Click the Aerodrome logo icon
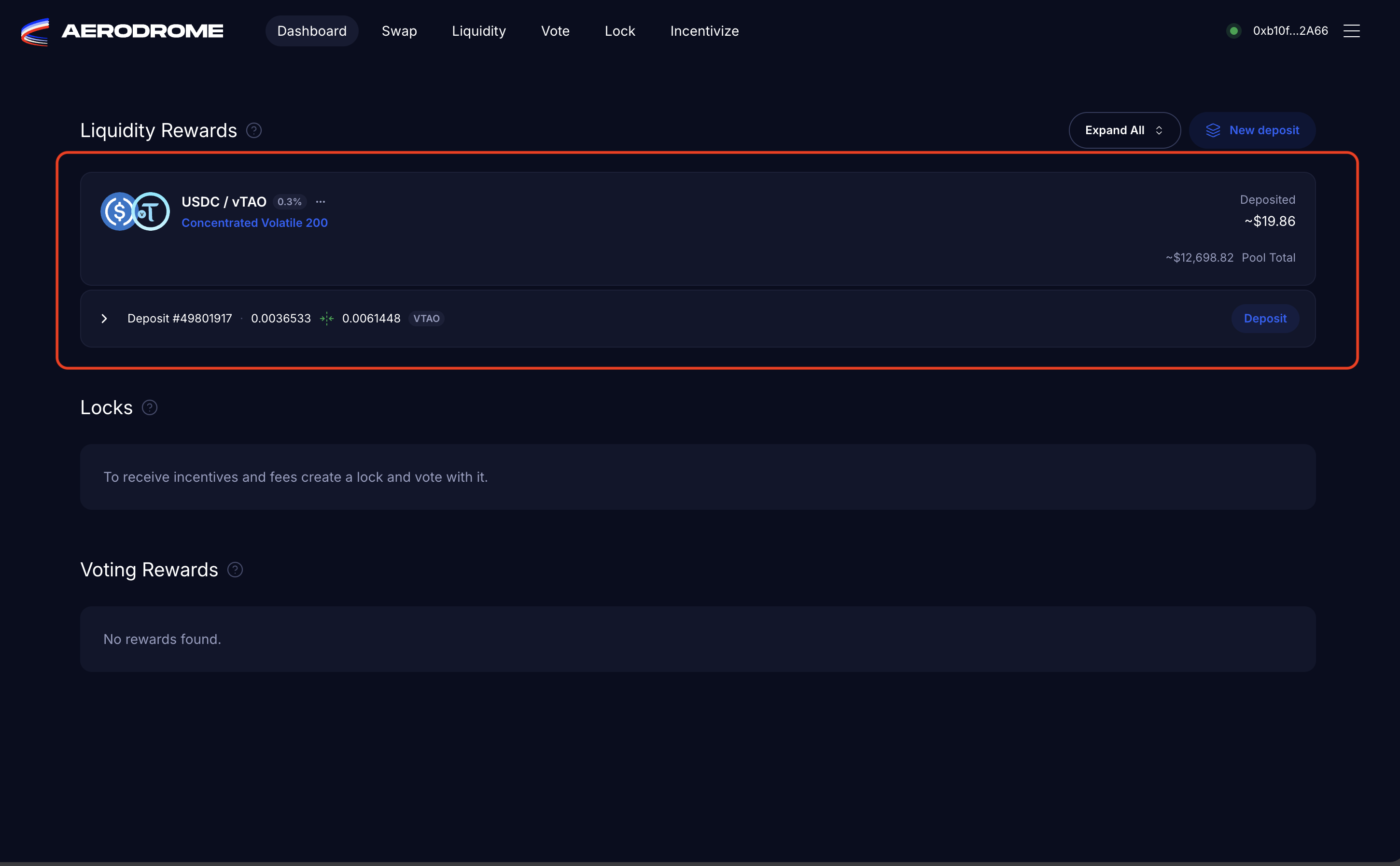This screenshot has height=866, width=1400. pyautogui.click(x=35, y=31)
